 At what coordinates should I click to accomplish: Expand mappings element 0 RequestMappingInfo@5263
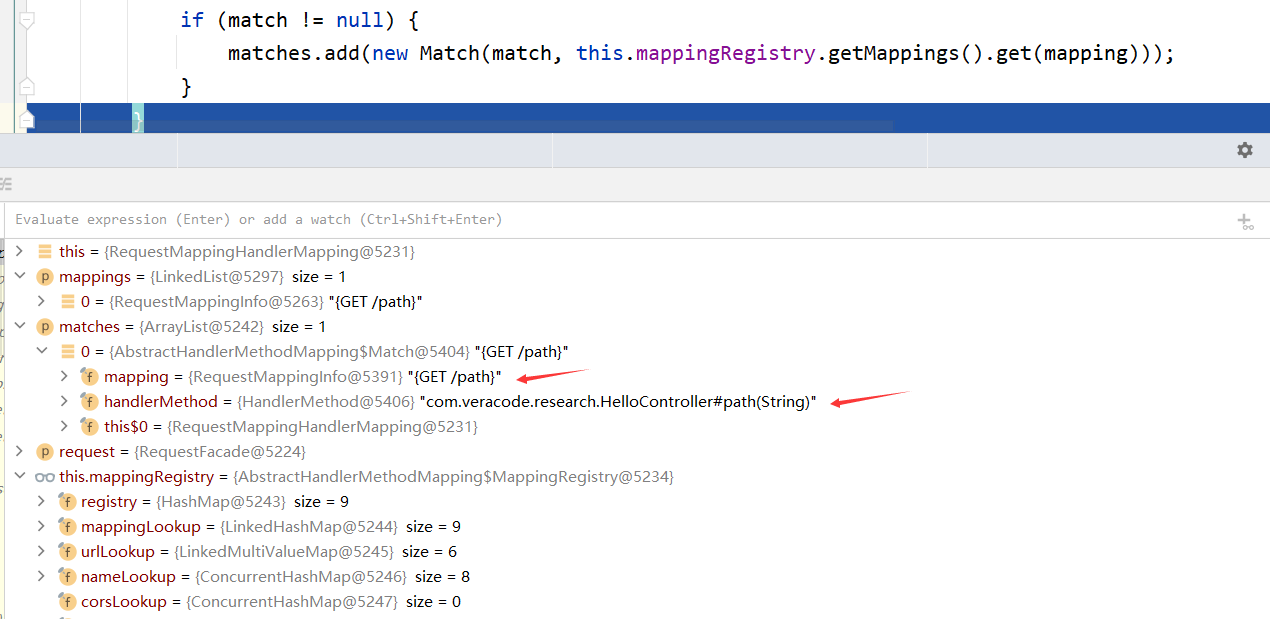click(41, 301)
